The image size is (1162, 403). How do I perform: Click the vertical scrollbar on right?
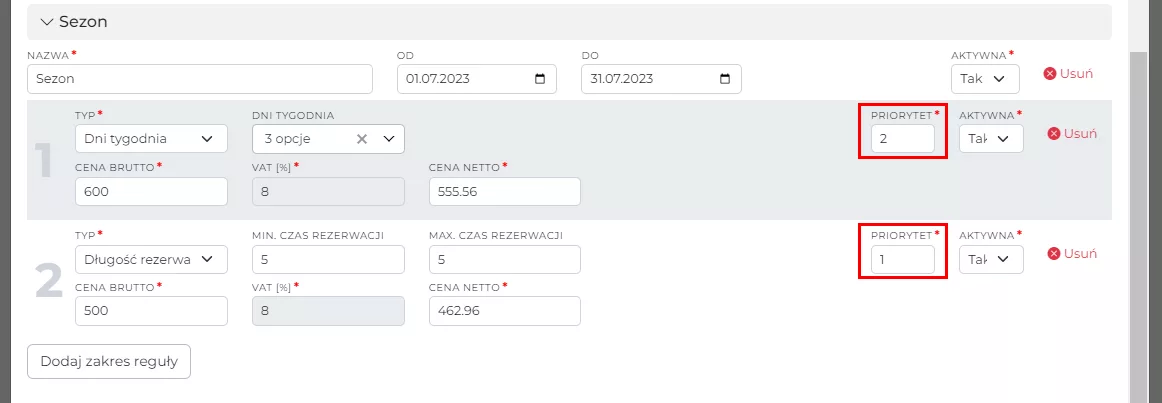tap(1138, 200)
